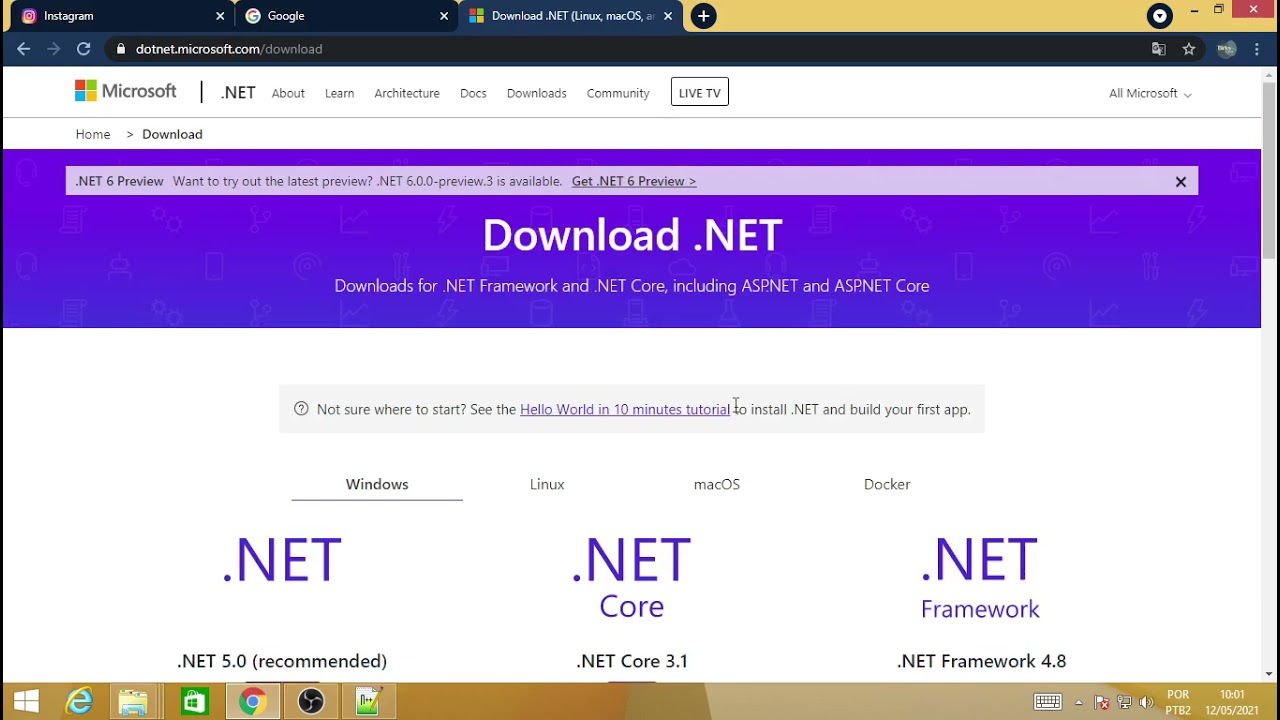Click the POR PTB2 language indicator

[x=1178, y=702]
